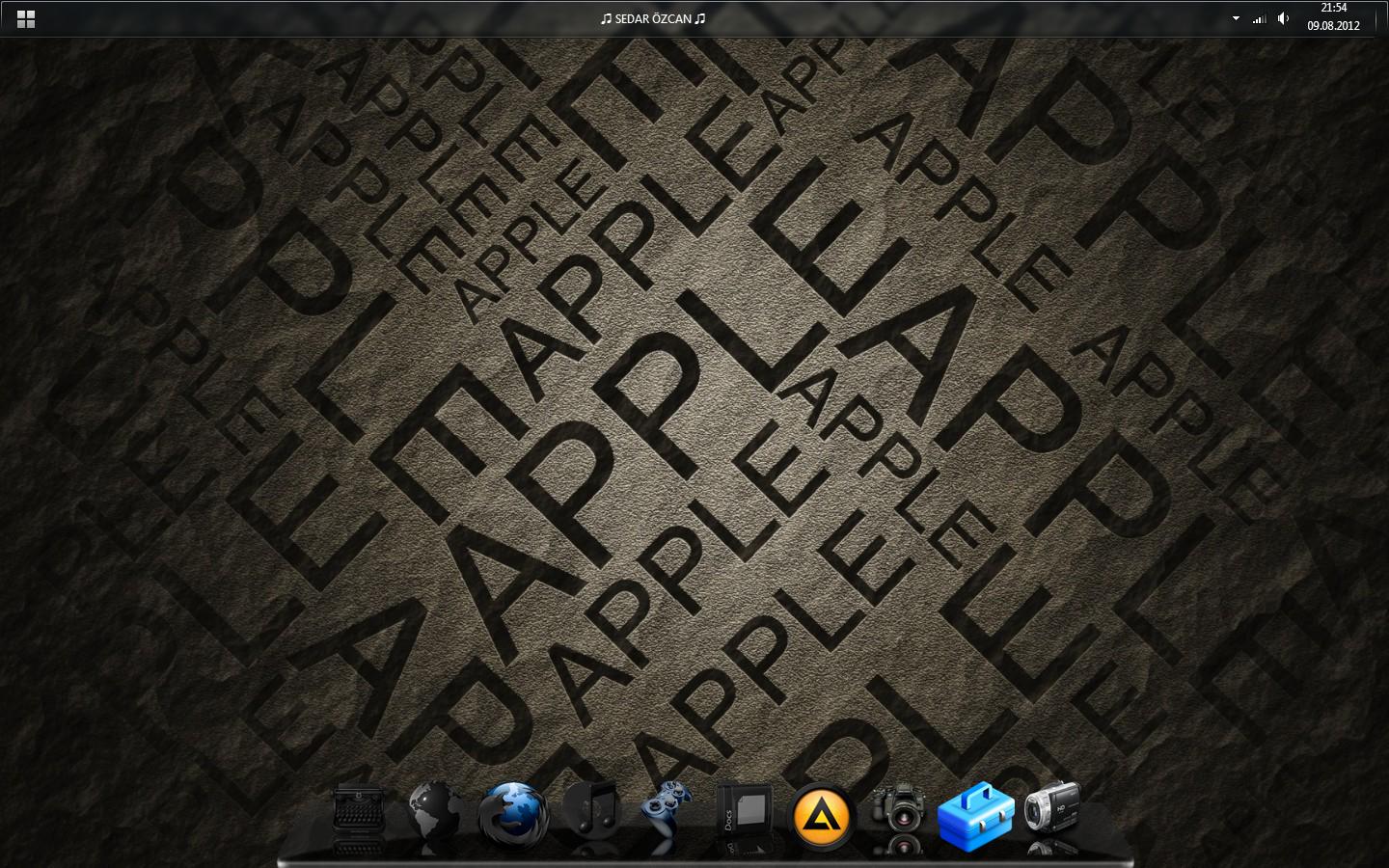Open the HD camcorder icon in dock
The height and width of the screenshot is (868, 1389).
[1051, 808]
